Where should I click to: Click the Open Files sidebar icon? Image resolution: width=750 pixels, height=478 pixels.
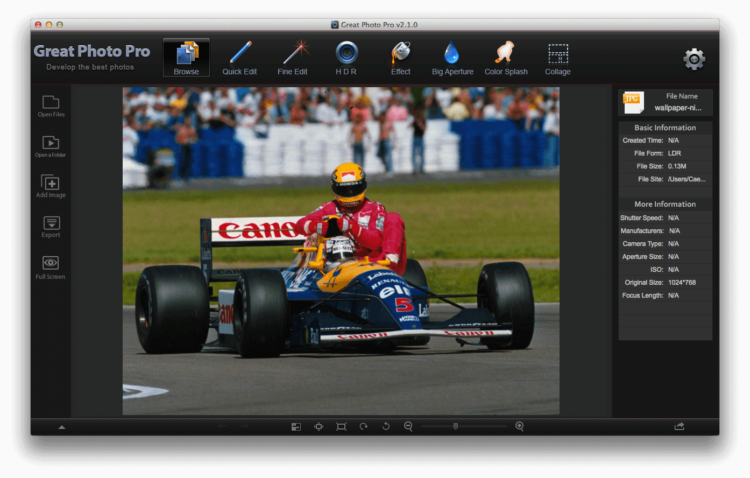[51, 106]
